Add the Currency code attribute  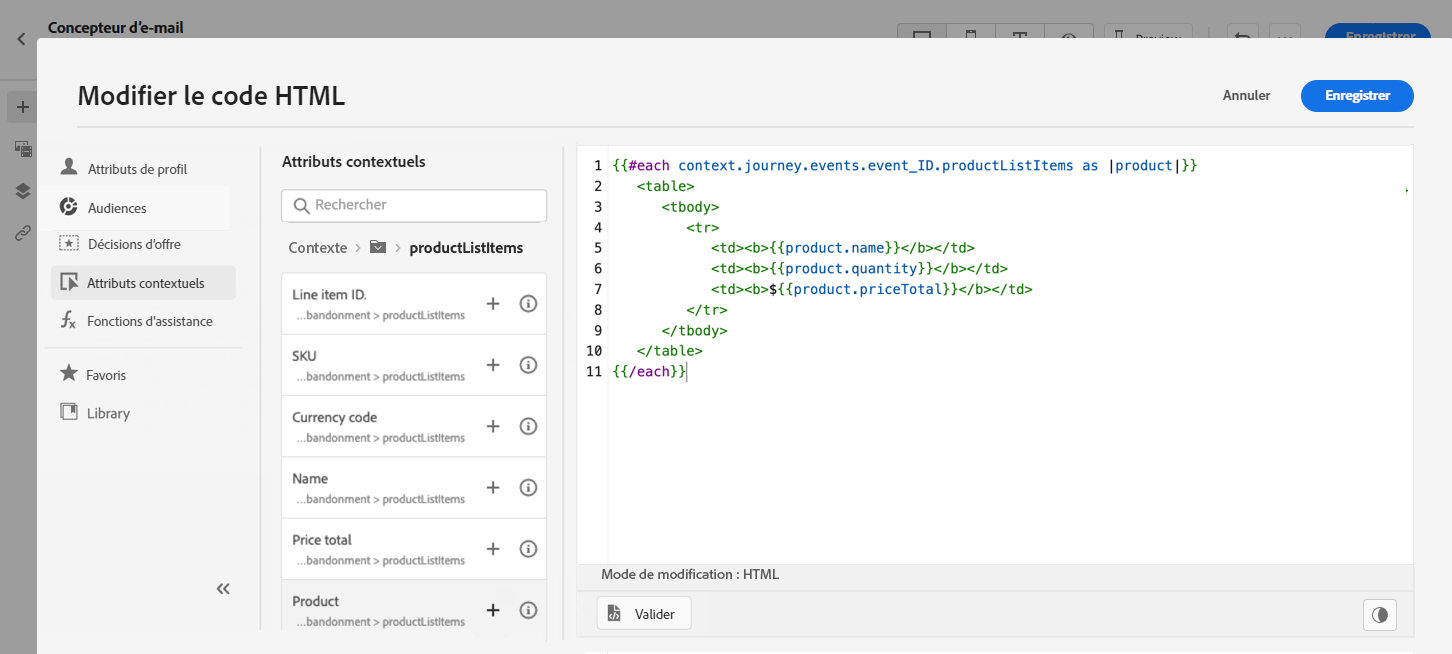tap(493, 426)
